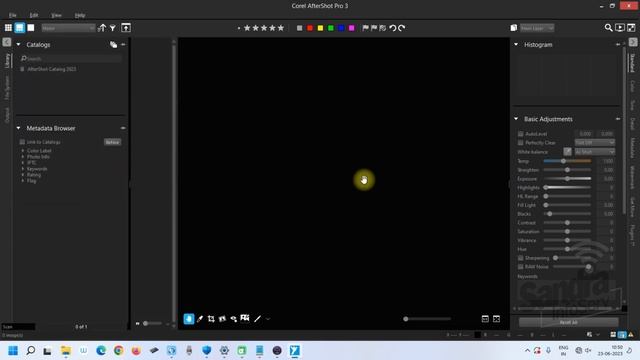Collapse the Catalogs panel triangle
The image size is (640, 360).
click(18, 44)
